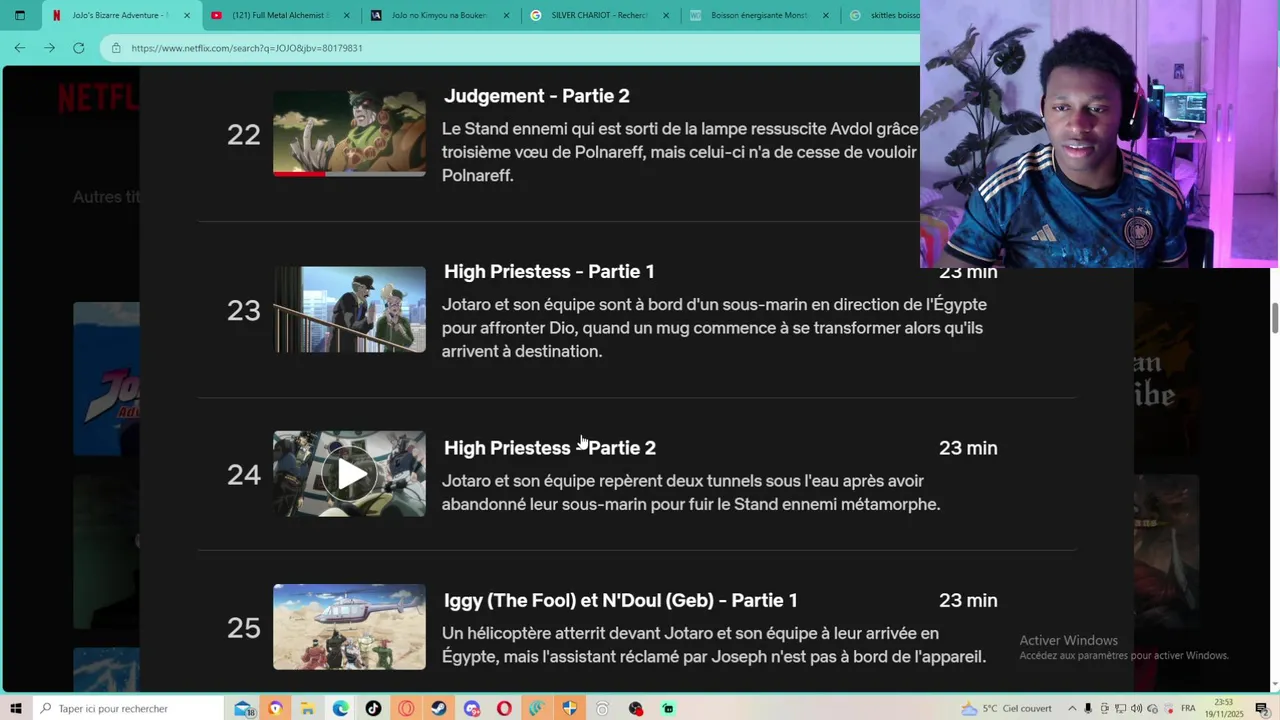Open File Explorer from taskbar

coord(308,708)
